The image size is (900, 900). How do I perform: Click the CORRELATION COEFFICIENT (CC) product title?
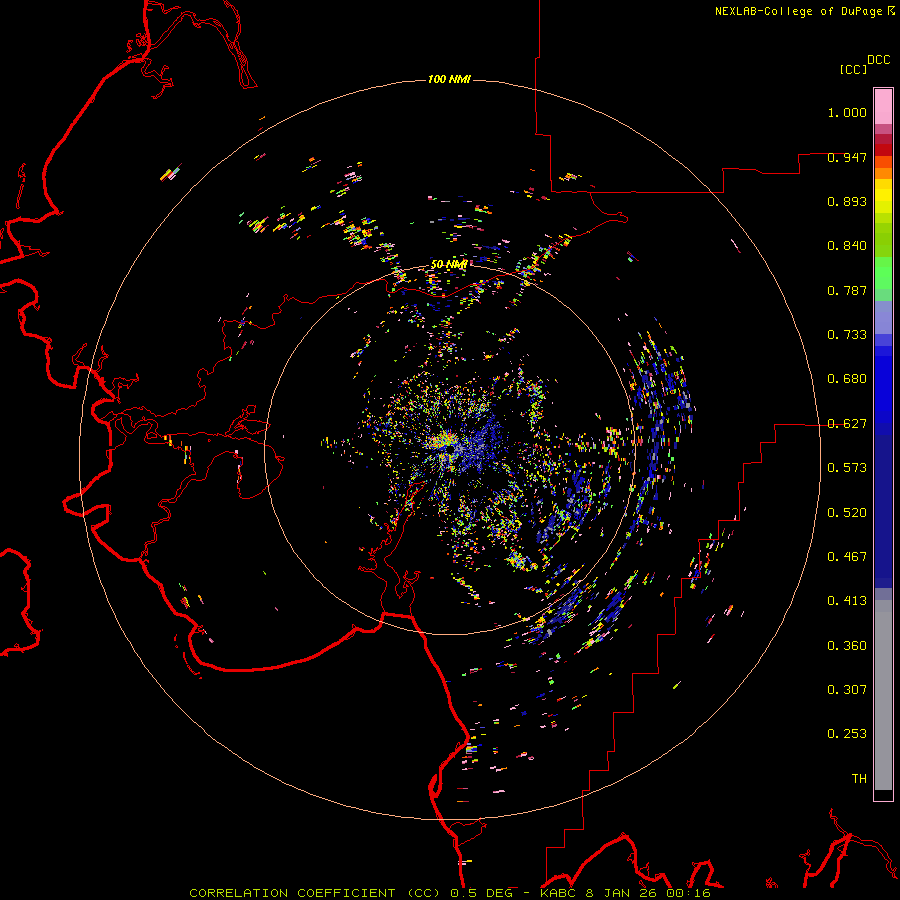point(316,893)
